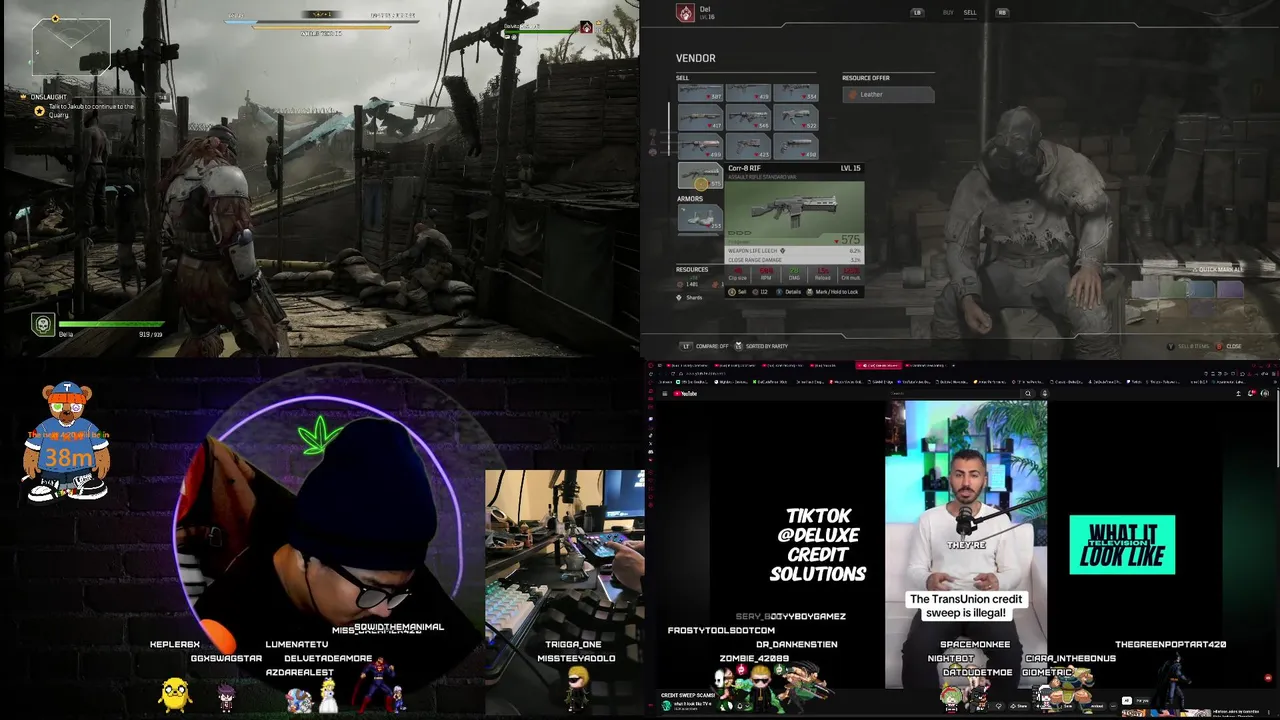Click the Onslaught quest crown icon
Screen dimensions: 1280x720
(x=25, y=97)
